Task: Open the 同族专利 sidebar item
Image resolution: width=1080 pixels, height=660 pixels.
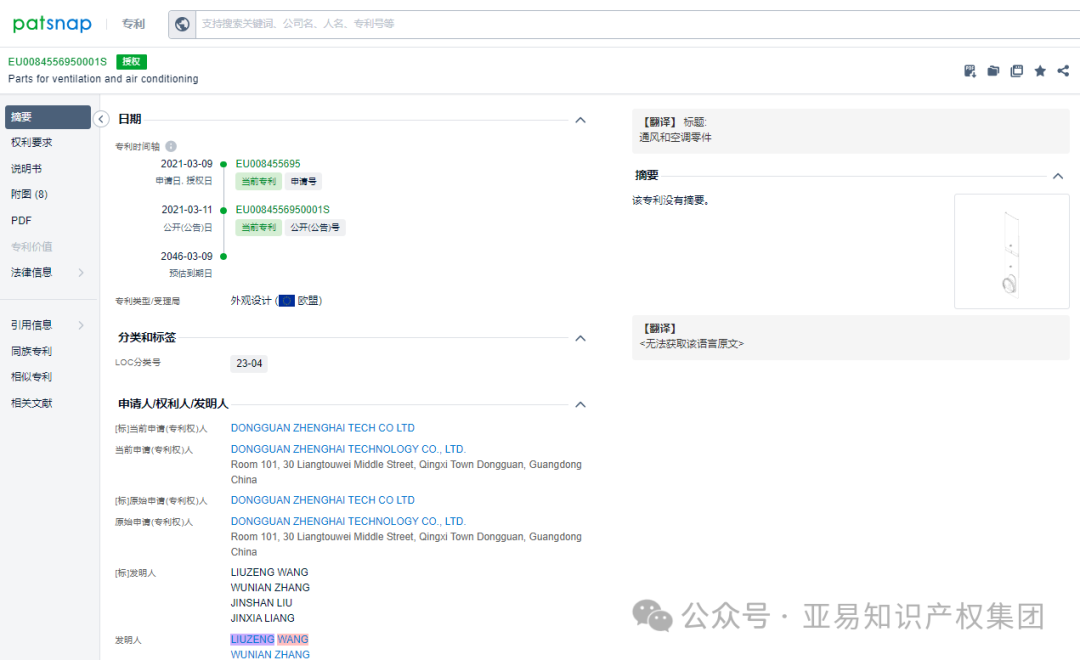Action: [x=32, y=351]
